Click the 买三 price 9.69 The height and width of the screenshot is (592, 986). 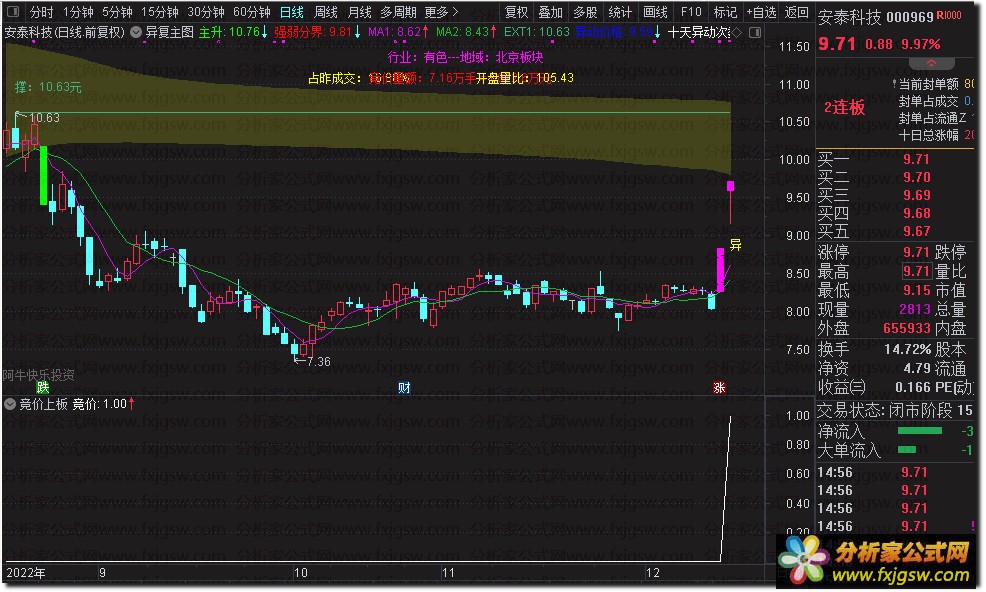coord(916,195)
